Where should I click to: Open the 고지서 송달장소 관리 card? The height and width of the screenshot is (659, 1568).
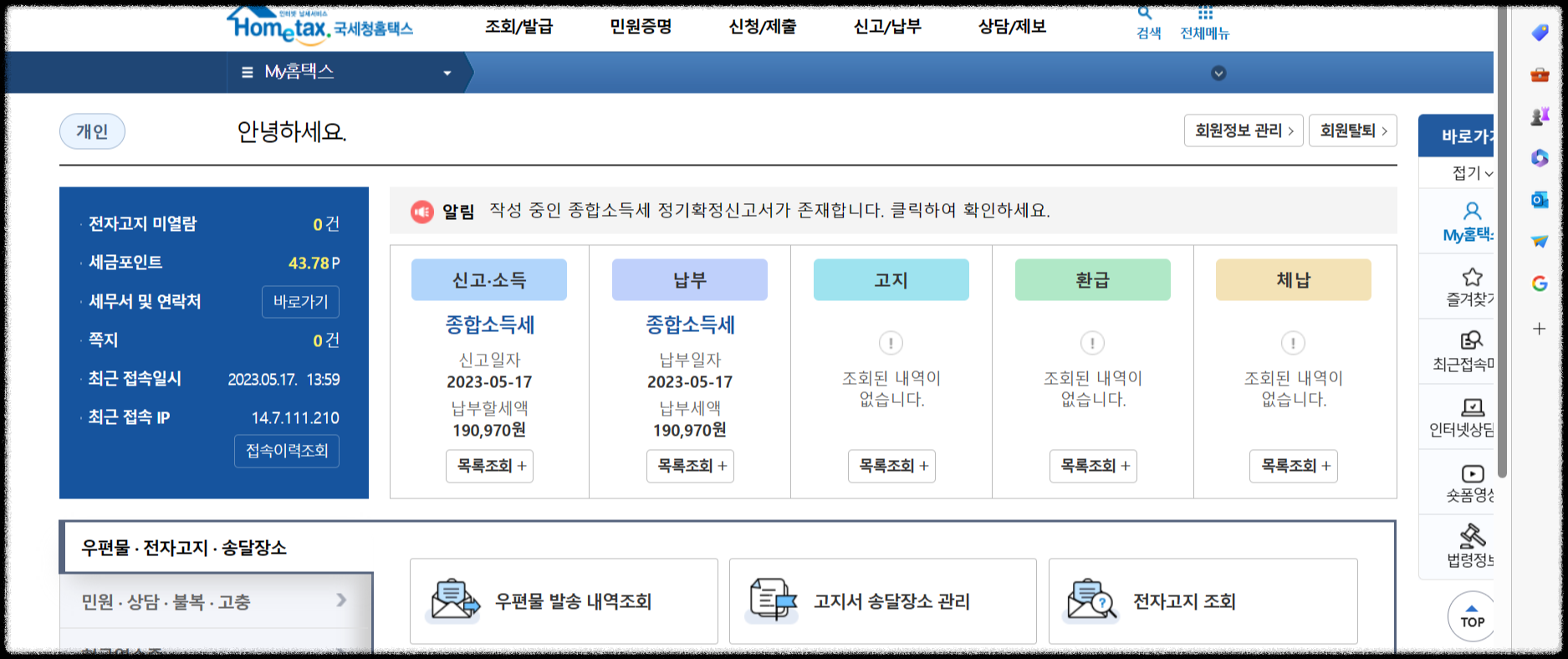tap(883, 600)
